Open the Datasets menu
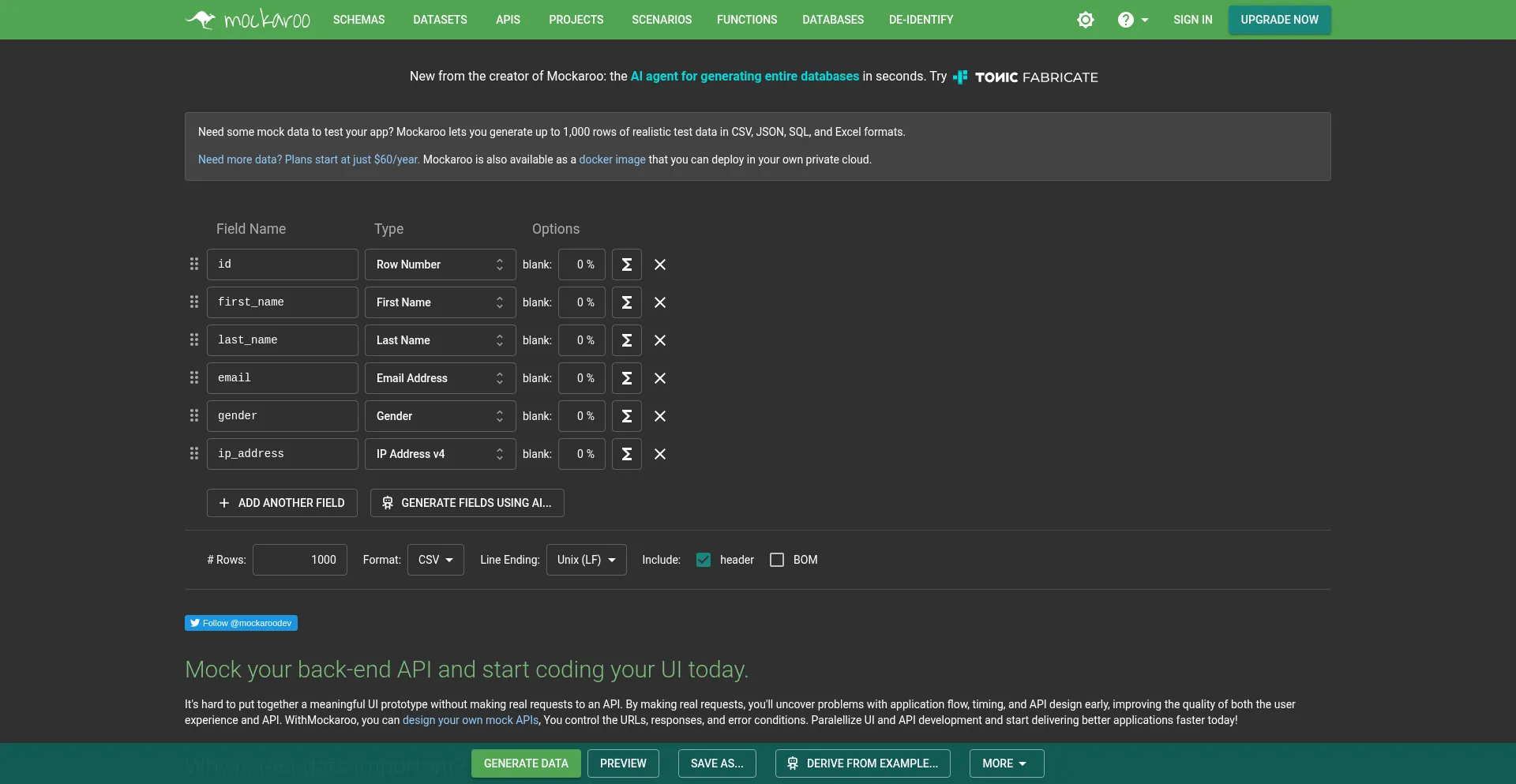Image resolution: width=1516 pixels, height=784 pixels. [441, 20]
